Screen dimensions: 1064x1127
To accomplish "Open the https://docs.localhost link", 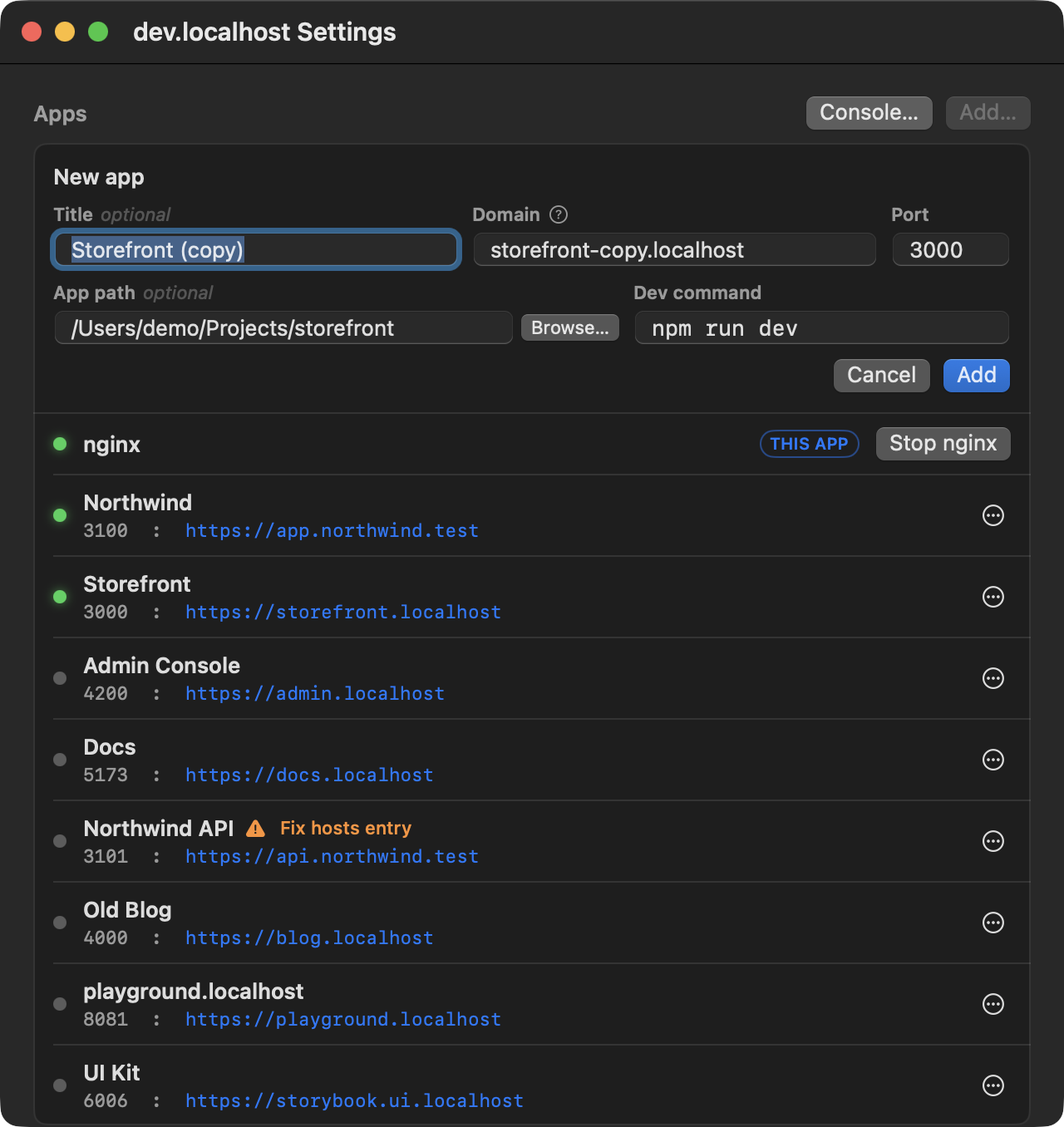I will [309, 775].
